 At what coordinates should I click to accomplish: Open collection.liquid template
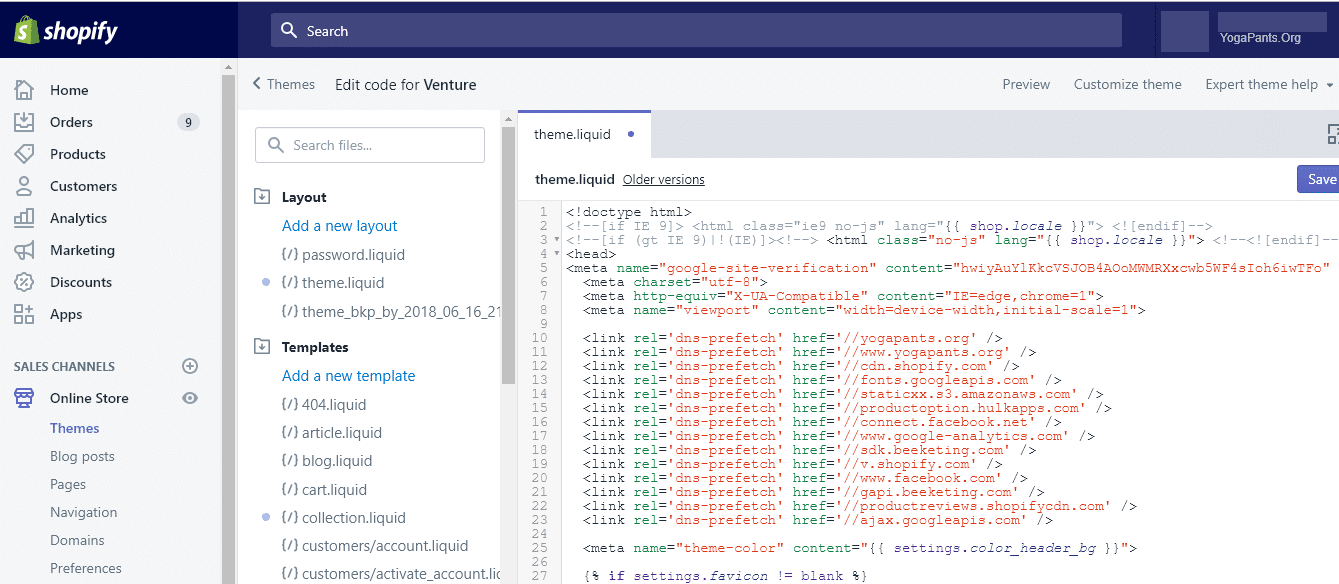coord(344,518)
